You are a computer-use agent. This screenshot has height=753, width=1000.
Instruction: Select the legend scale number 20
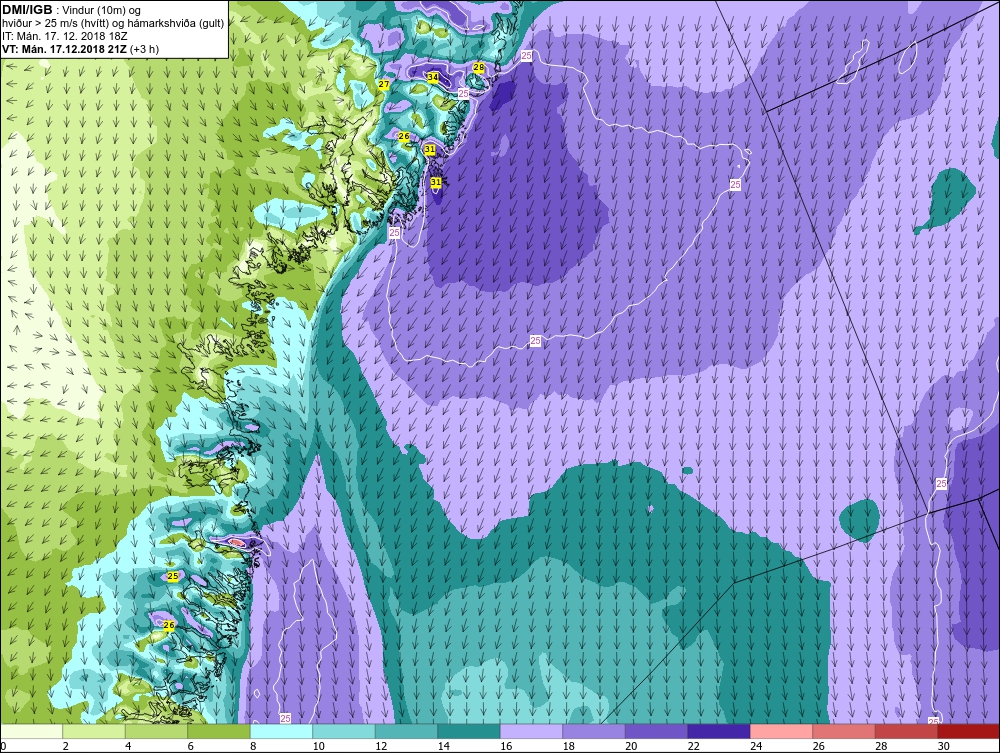point(631,746)
